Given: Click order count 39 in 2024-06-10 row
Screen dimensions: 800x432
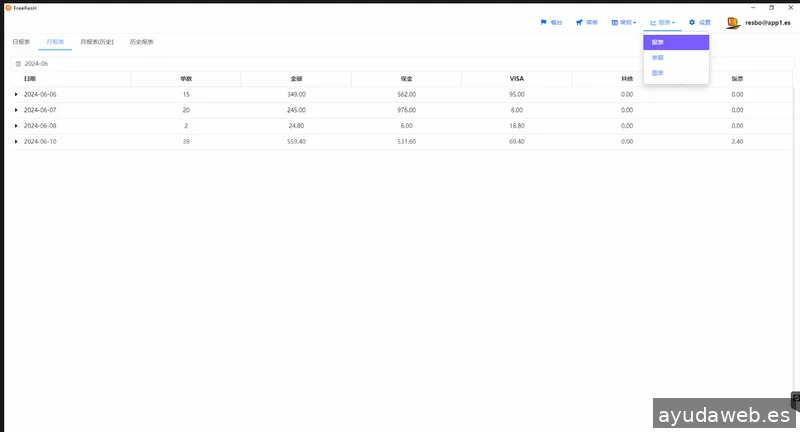Looking at the screenshot, I should (186, 141).
